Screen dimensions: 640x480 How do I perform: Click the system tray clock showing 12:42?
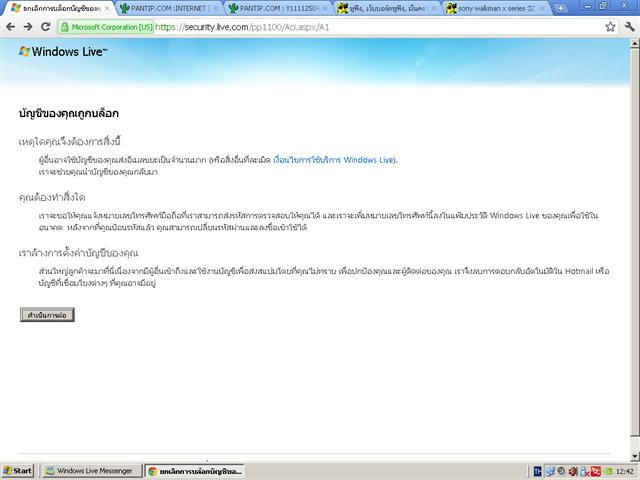(x=625, y=470)
